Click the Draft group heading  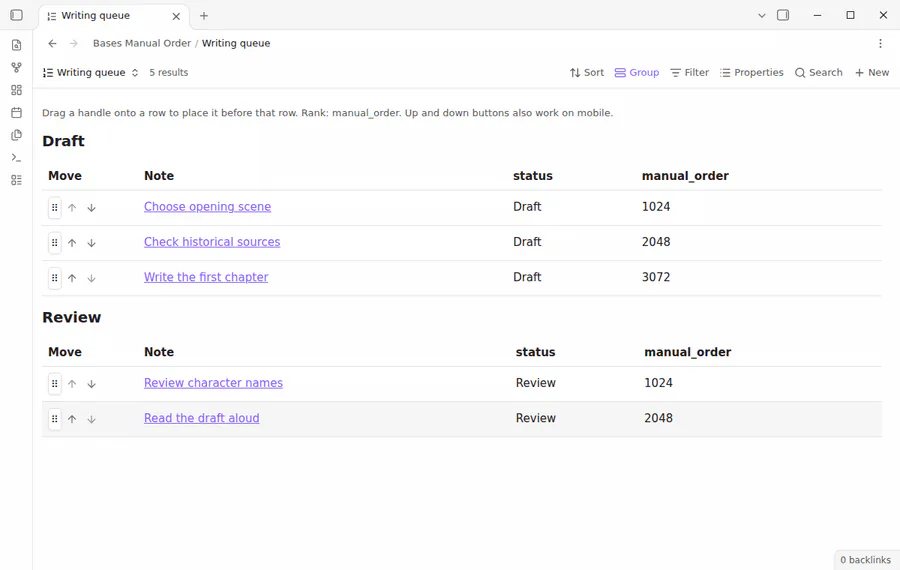pyautogui.click(x=63, y=141)
